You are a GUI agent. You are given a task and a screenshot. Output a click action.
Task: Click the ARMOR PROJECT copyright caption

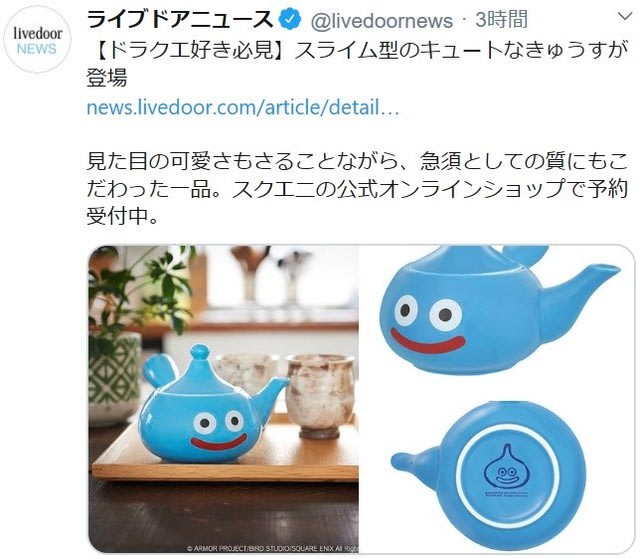(273, 548)
